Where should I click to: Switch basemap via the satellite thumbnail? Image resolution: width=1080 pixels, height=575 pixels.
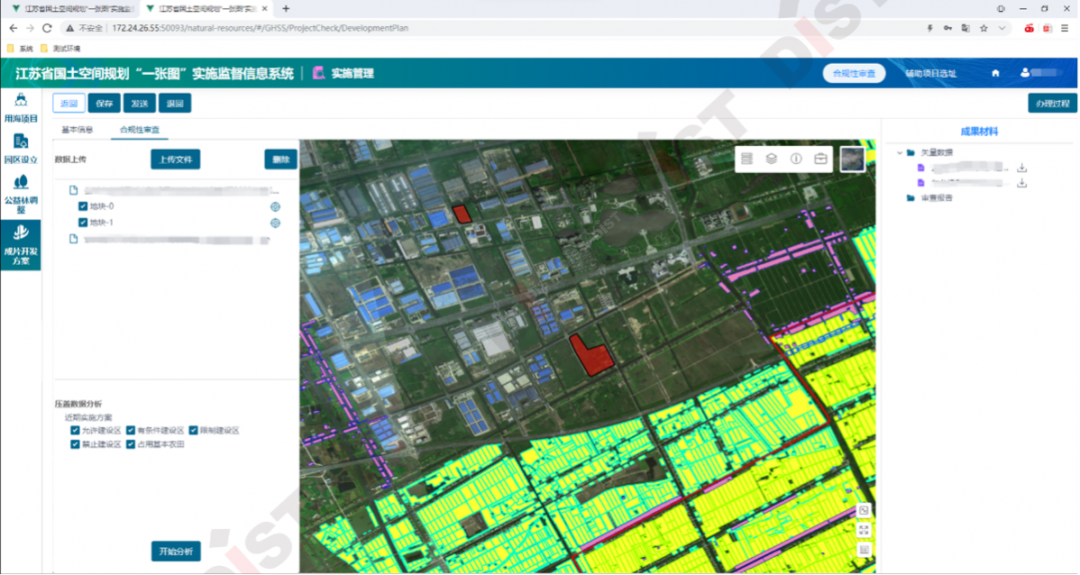point(852,159)
